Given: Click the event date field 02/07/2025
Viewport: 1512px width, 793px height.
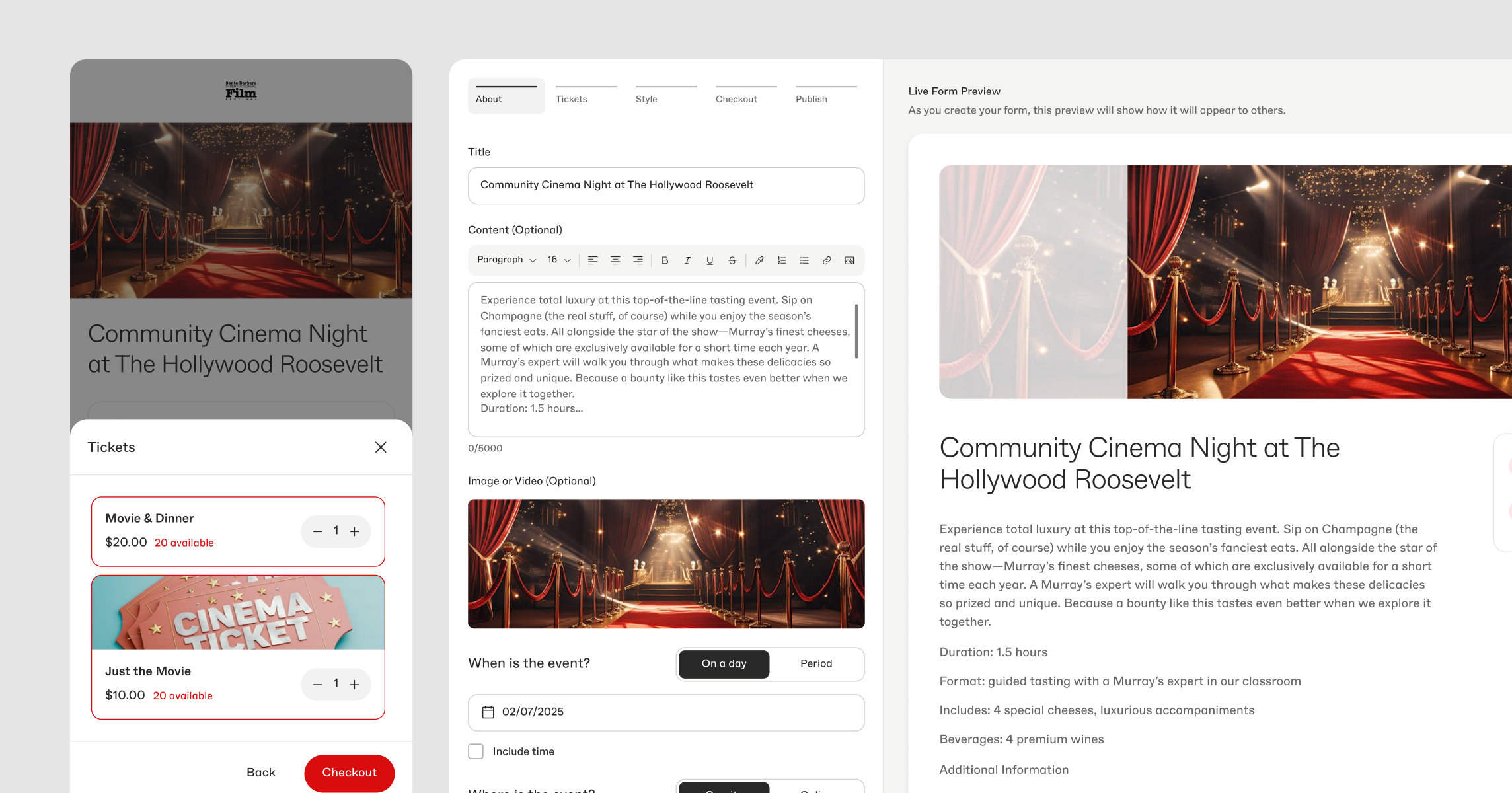Looking at the screenshot, I should click(x=666, y=712).
